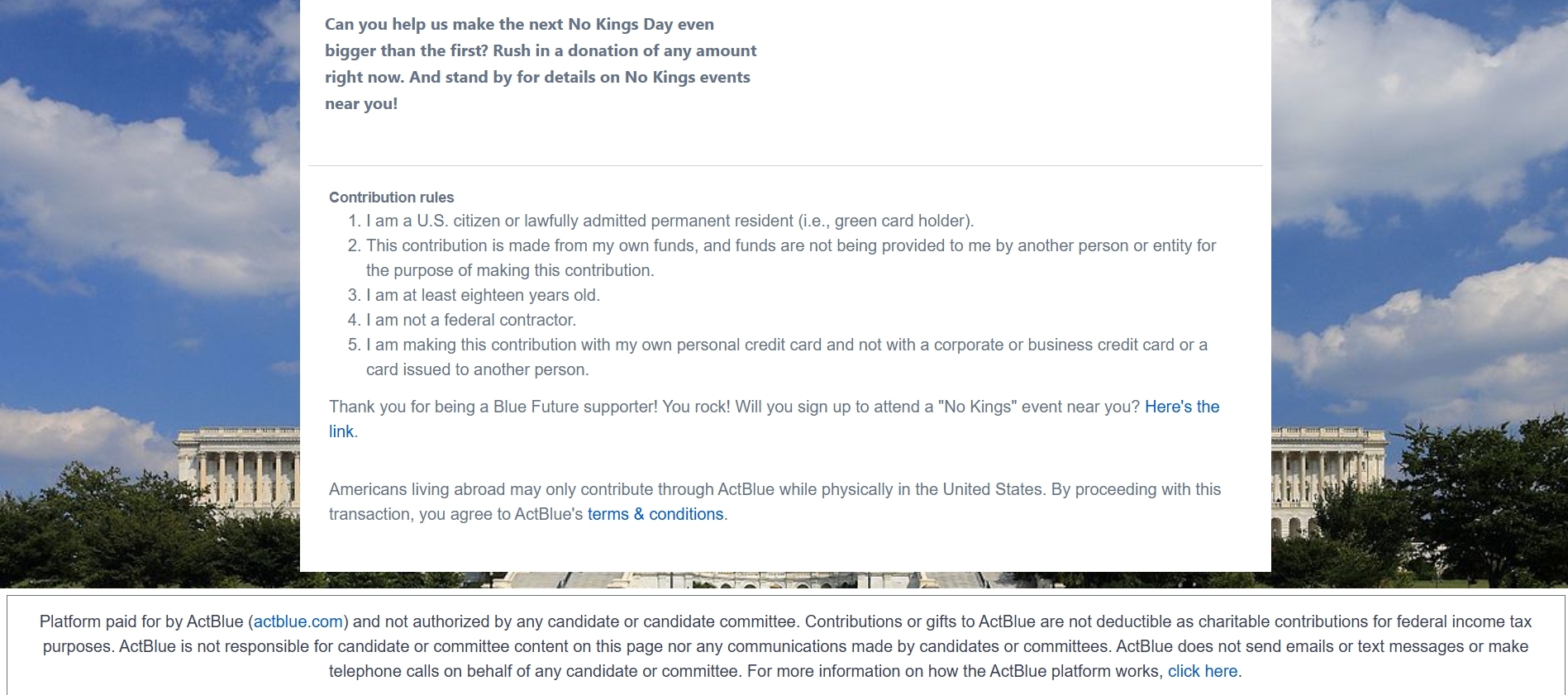Click the bold "near you!" text line

click(361, 103)
